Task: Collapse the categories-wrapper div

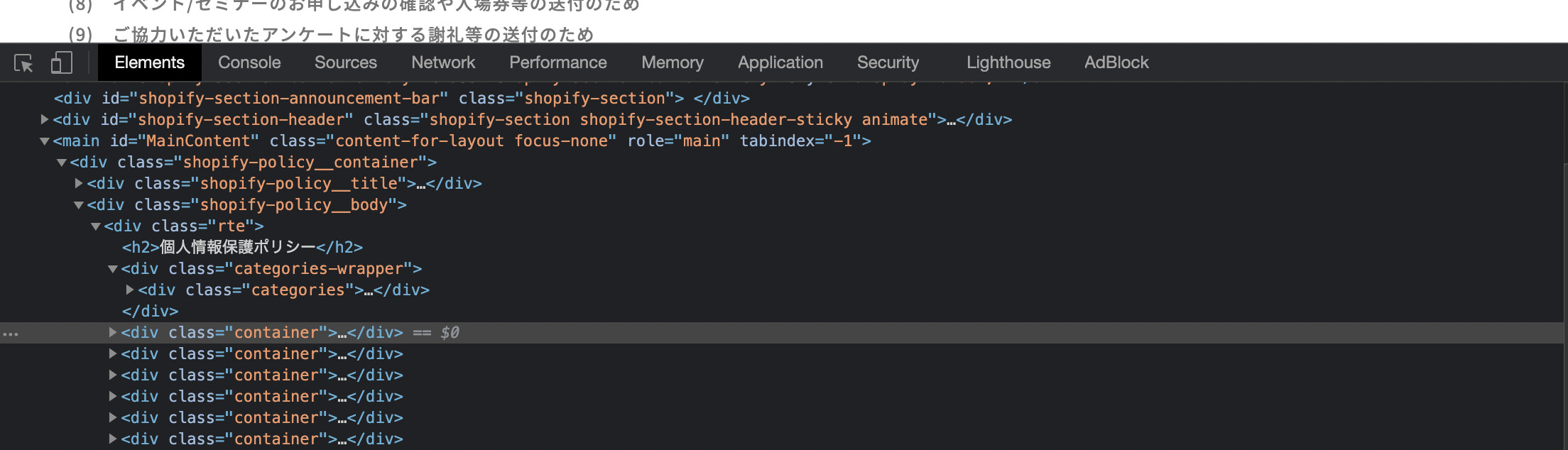Action: tap(113, 269)
